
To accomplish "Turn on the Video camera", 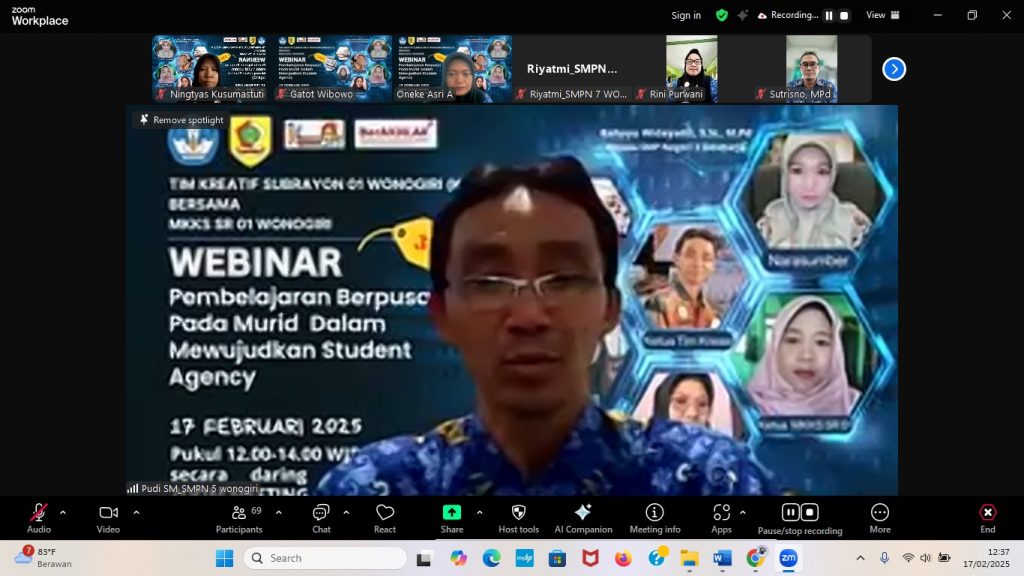I will click(x=108, y=517).
